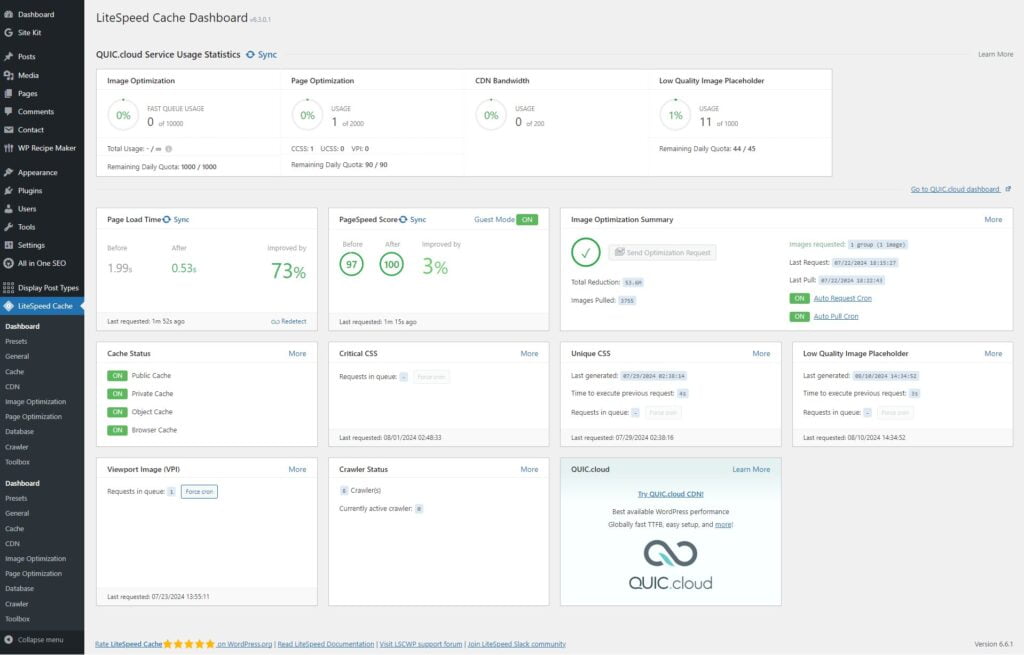This screenshot has height=655, width=1024.
Task: Click Learn More beside usage statistics
Action: tap(996, 54)
